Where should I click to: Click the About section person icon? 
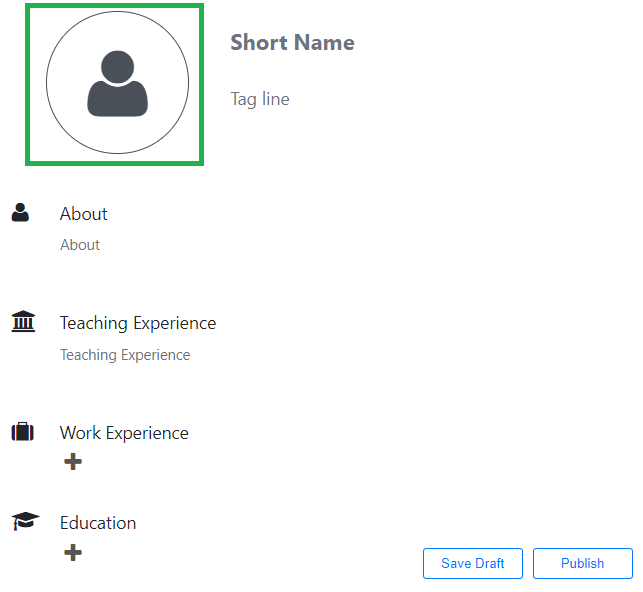(20, 212)
